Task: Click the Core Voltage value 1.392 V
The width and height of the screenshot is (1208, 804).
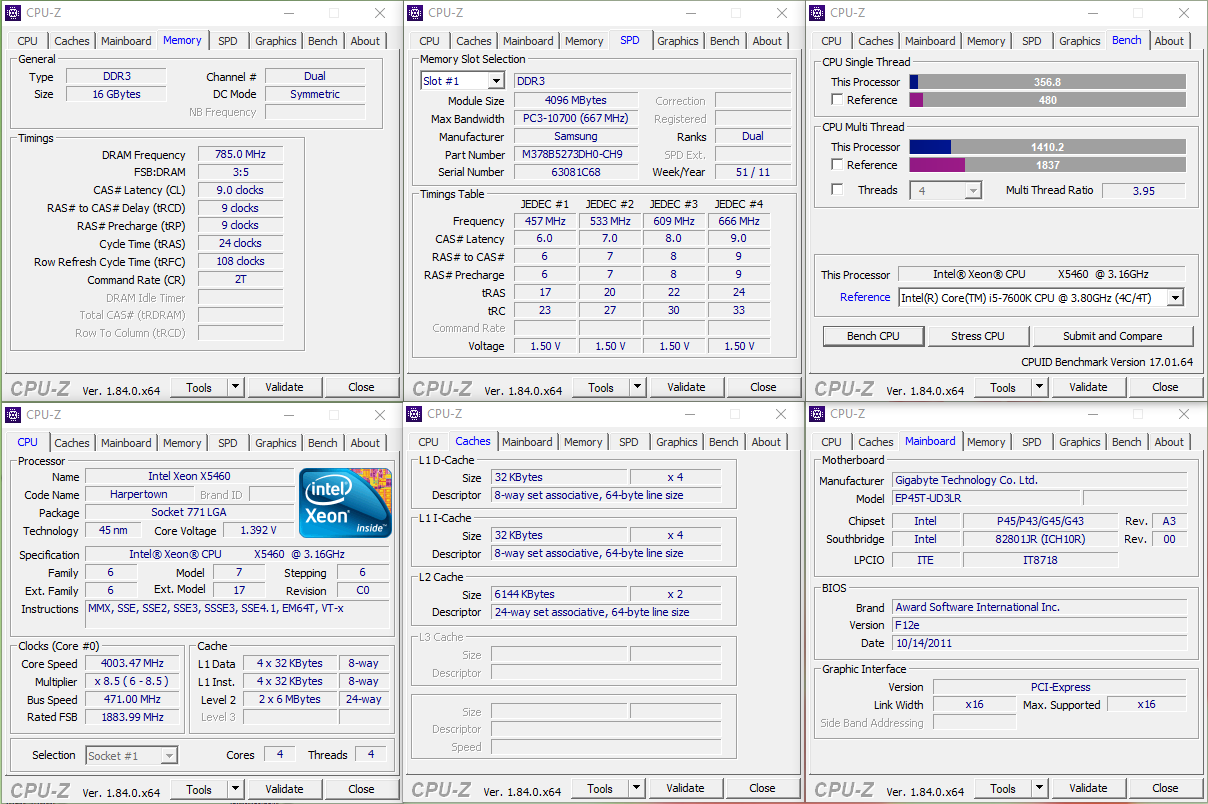Action: tap(258, 531)
